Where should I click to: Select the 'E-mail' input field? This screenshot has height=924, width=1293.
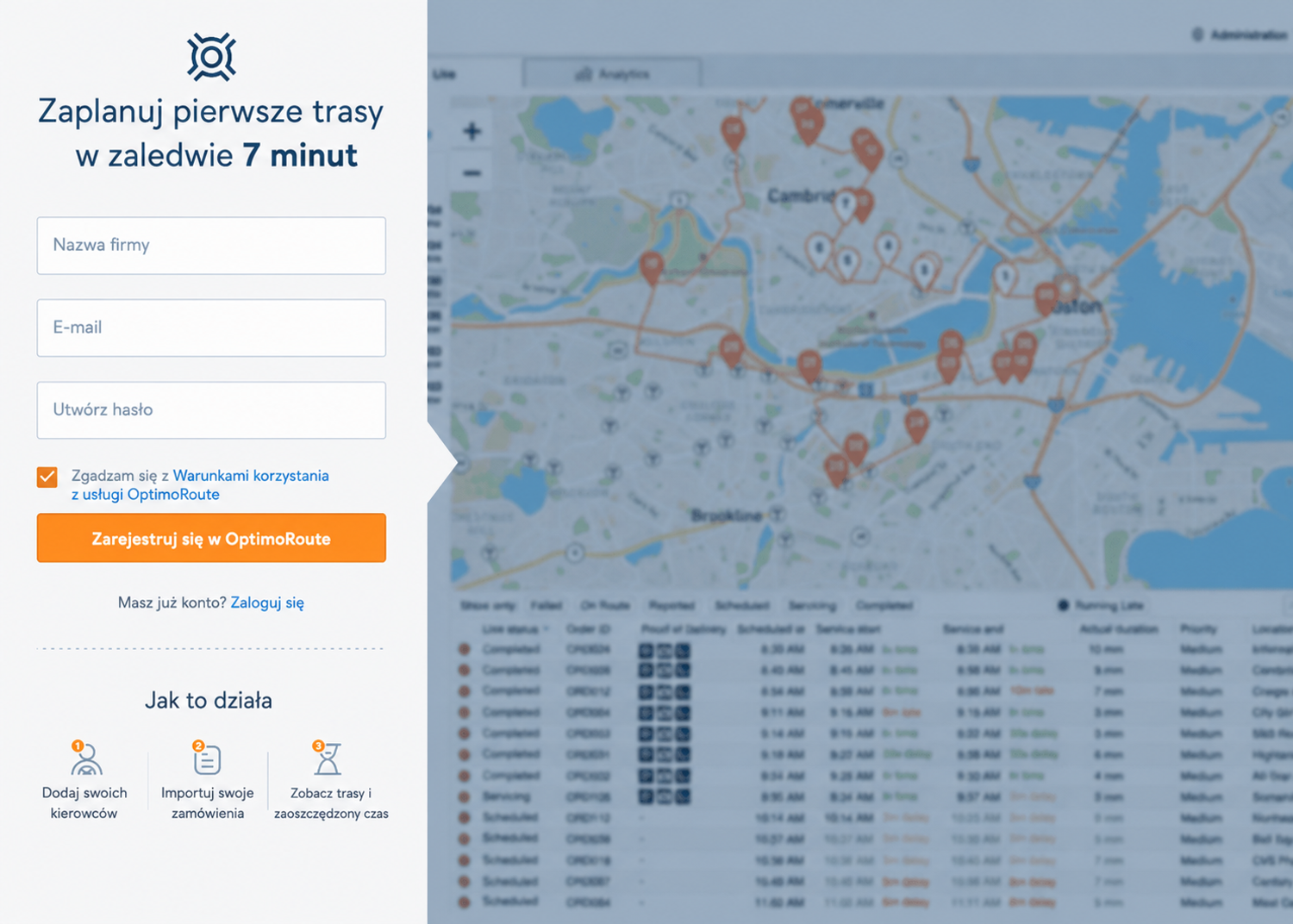tap(211, 328)
